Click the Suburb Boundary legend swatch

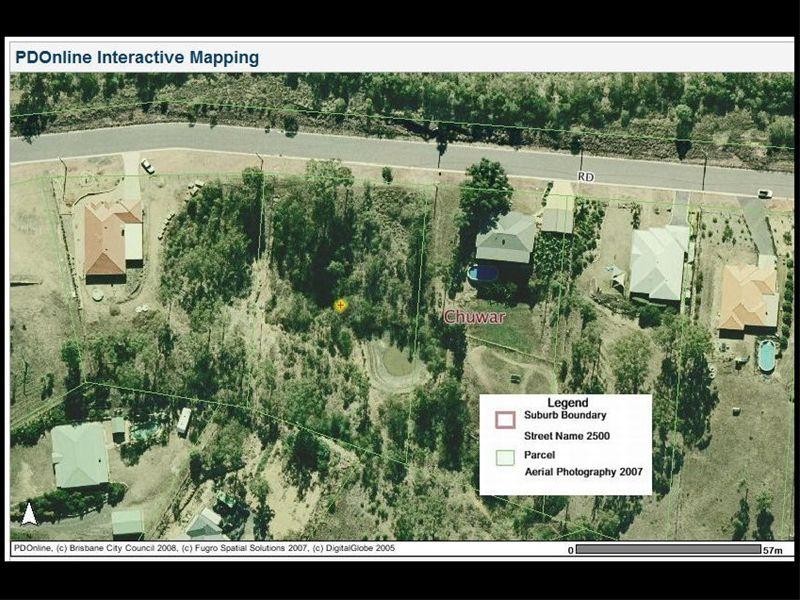point(505,420)
